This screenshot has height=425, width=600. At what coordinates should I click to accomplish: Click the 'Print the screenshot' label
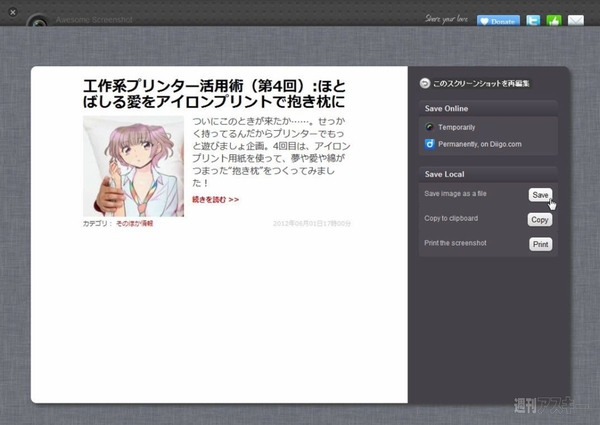coord(455,243)
